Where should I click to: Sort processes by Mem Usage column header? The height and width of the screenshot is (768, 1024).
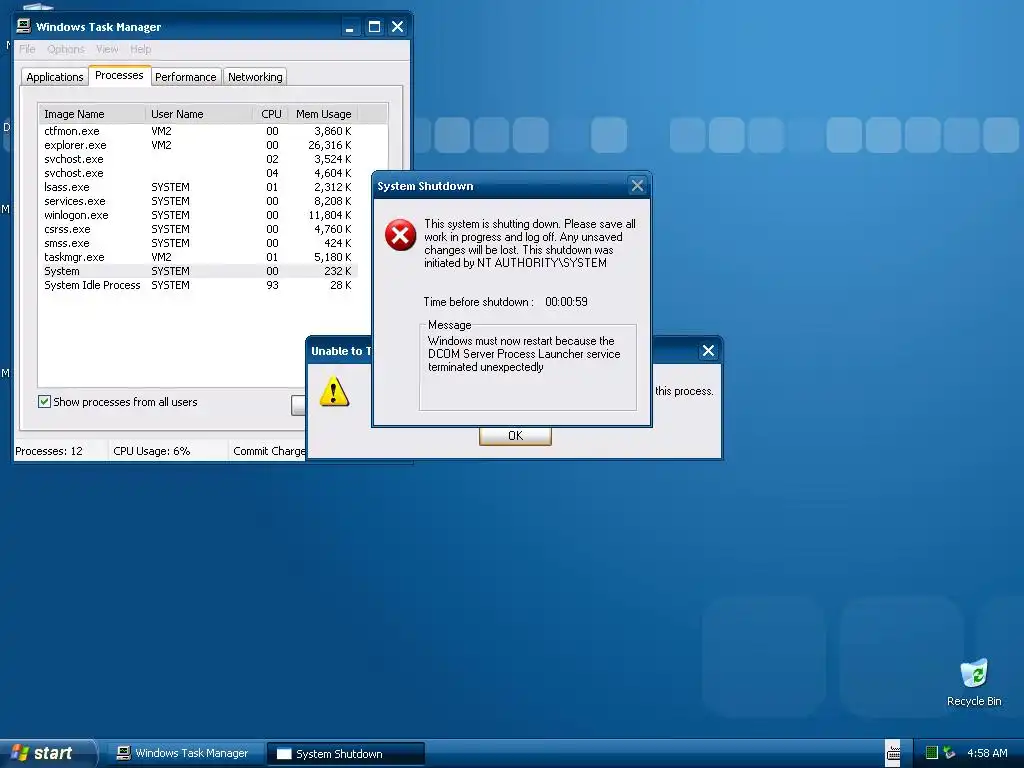(x=323, y=114)
